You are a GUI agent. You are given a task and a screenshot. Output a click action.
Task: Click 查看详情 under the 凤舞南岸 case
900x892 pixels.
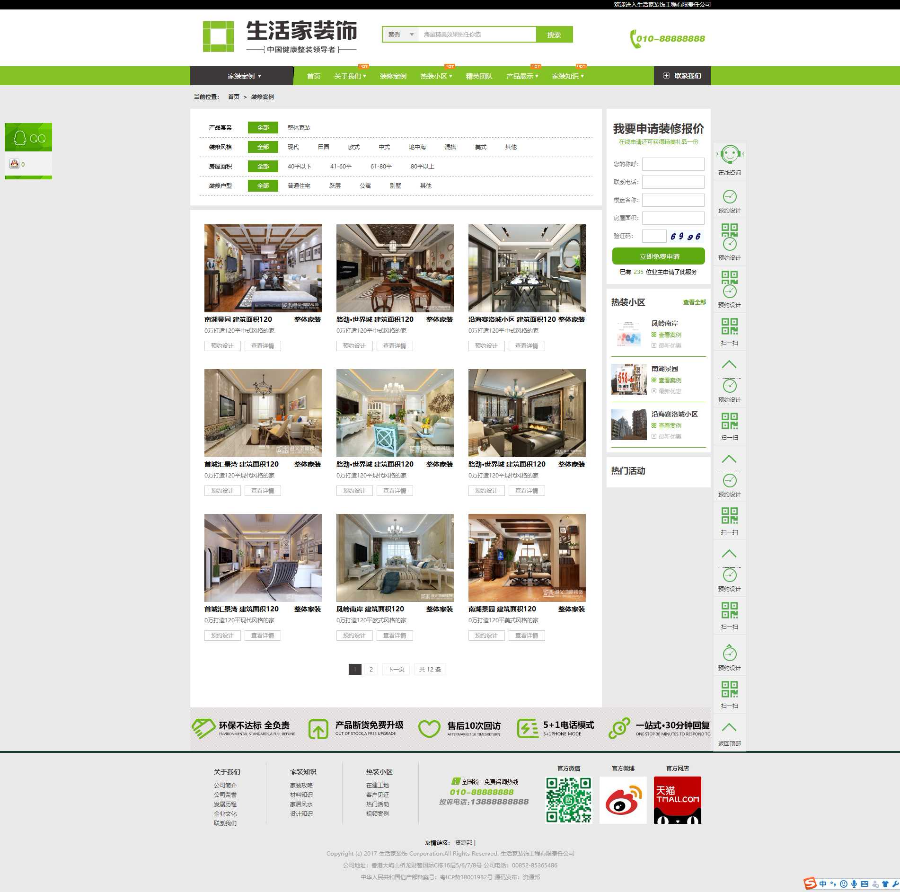(x=394, y=635)
